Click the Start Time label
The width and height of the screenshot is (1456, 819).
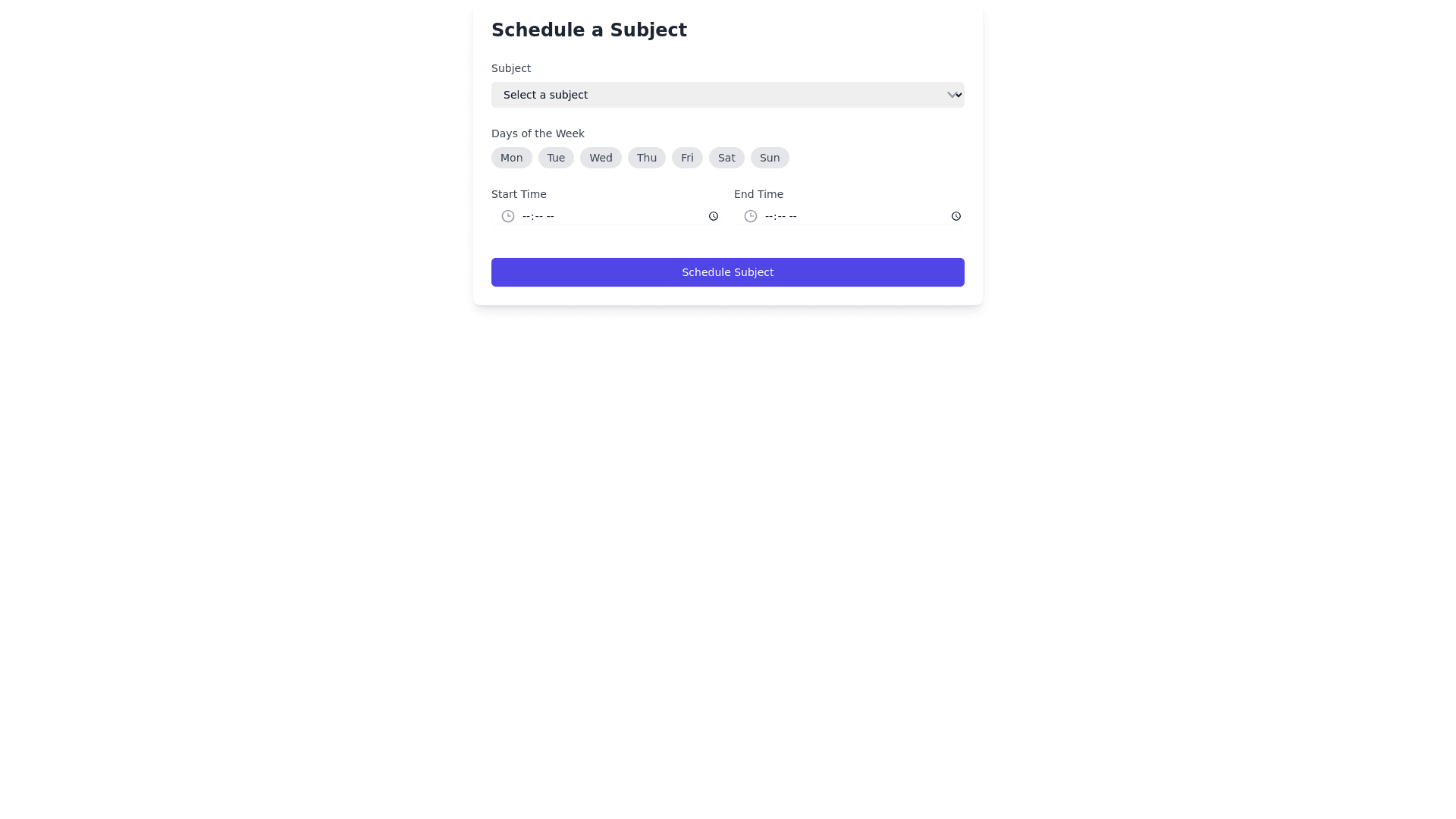pos(519,194)
